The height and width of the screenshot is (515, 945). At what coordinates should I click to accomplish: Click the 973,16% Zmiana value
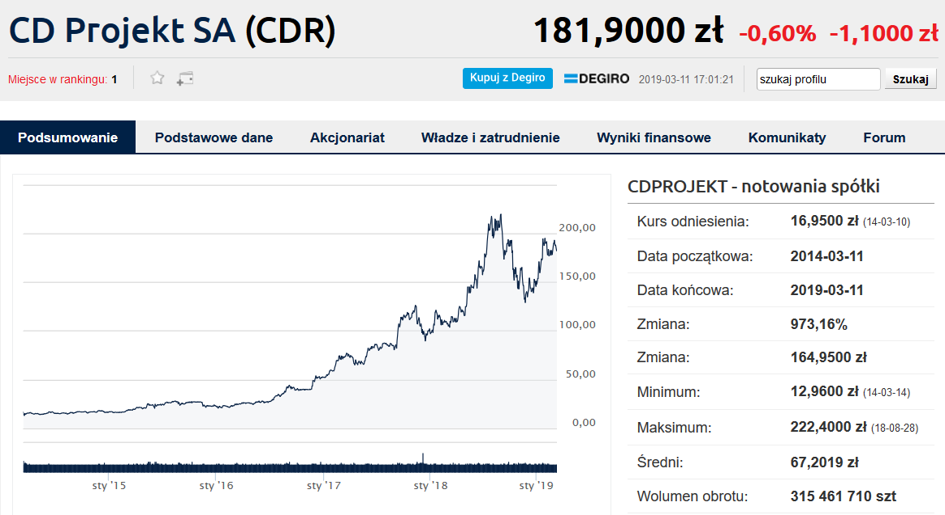tap(819, 324)
